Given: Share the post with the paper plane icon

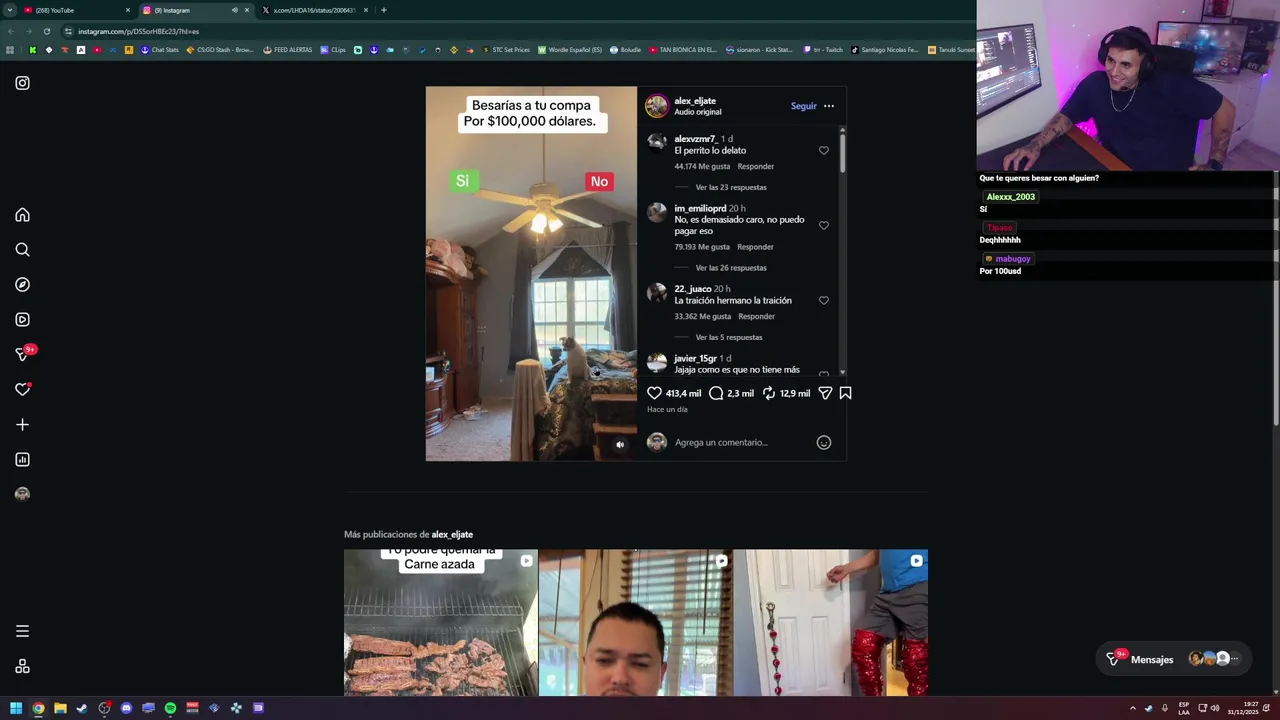Looking at the screenshot, I should pos(825,393).
